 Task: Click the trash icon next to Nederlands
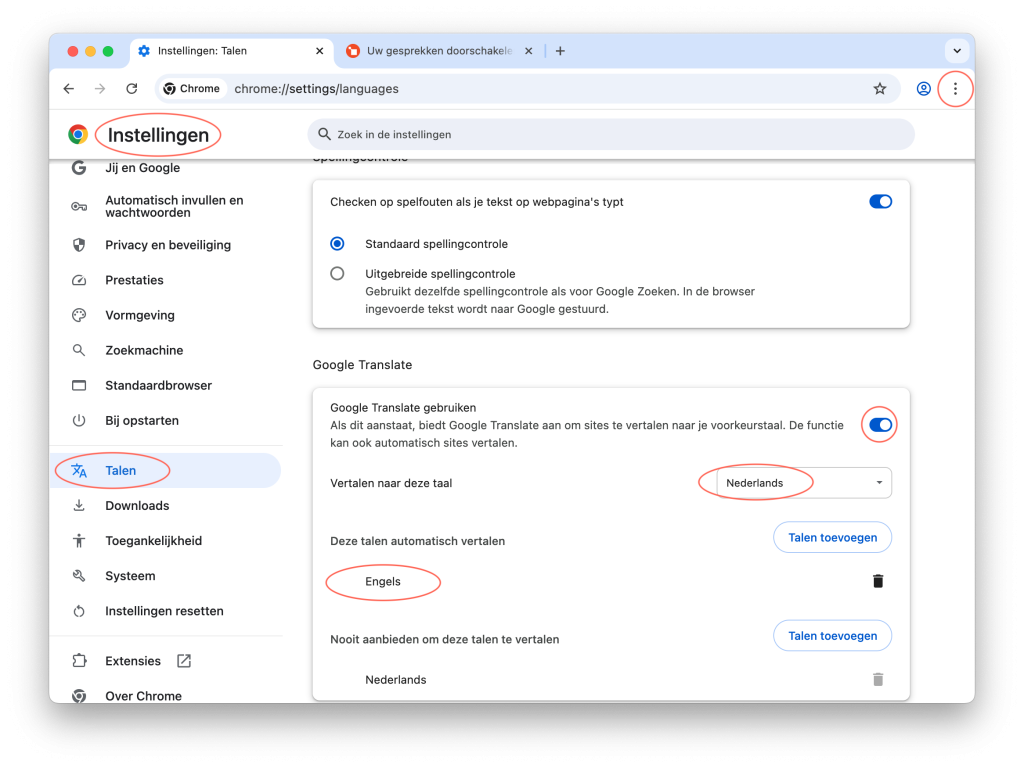click(x=878, y=680)
